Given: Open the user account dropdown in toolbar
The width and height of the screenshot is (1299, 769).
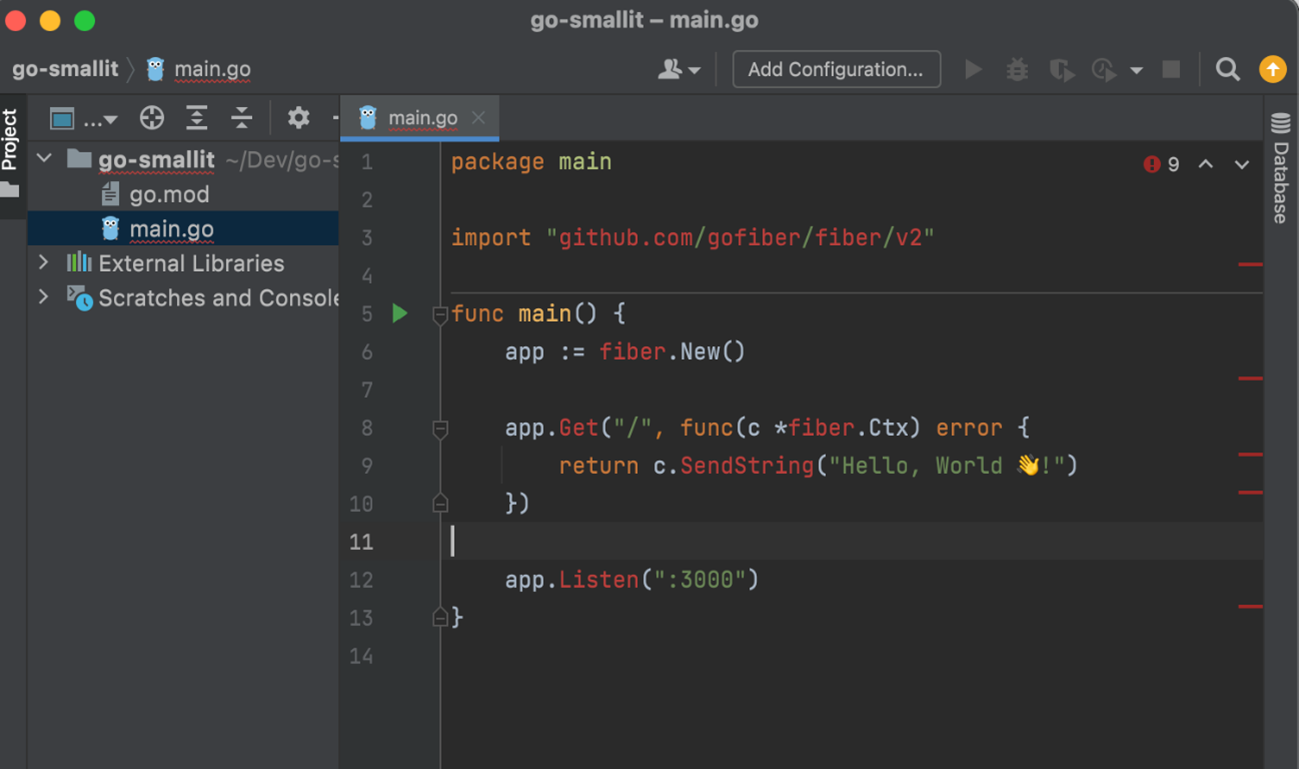Looking at the screenshot, I should pyautogui.click(x=679, y=69).
